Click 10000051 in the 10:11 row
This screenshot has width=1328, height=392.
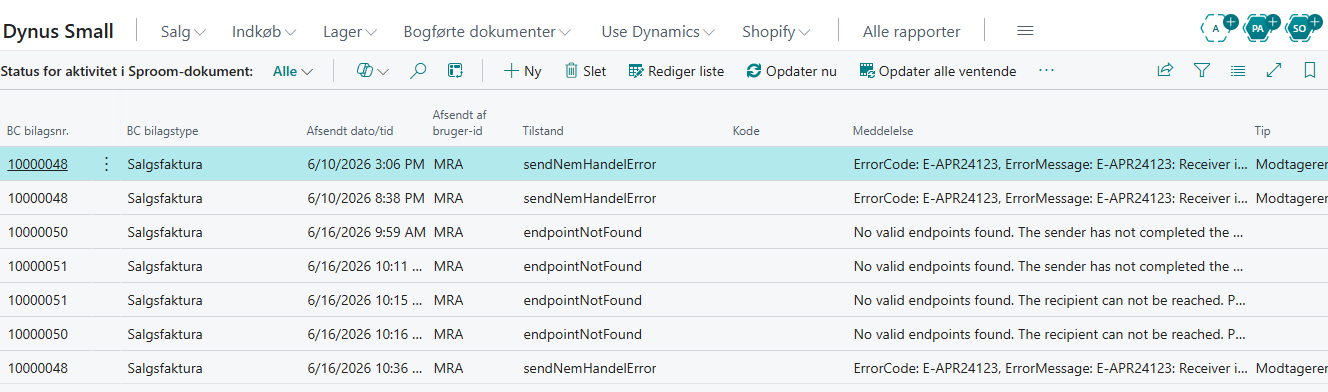37,266
